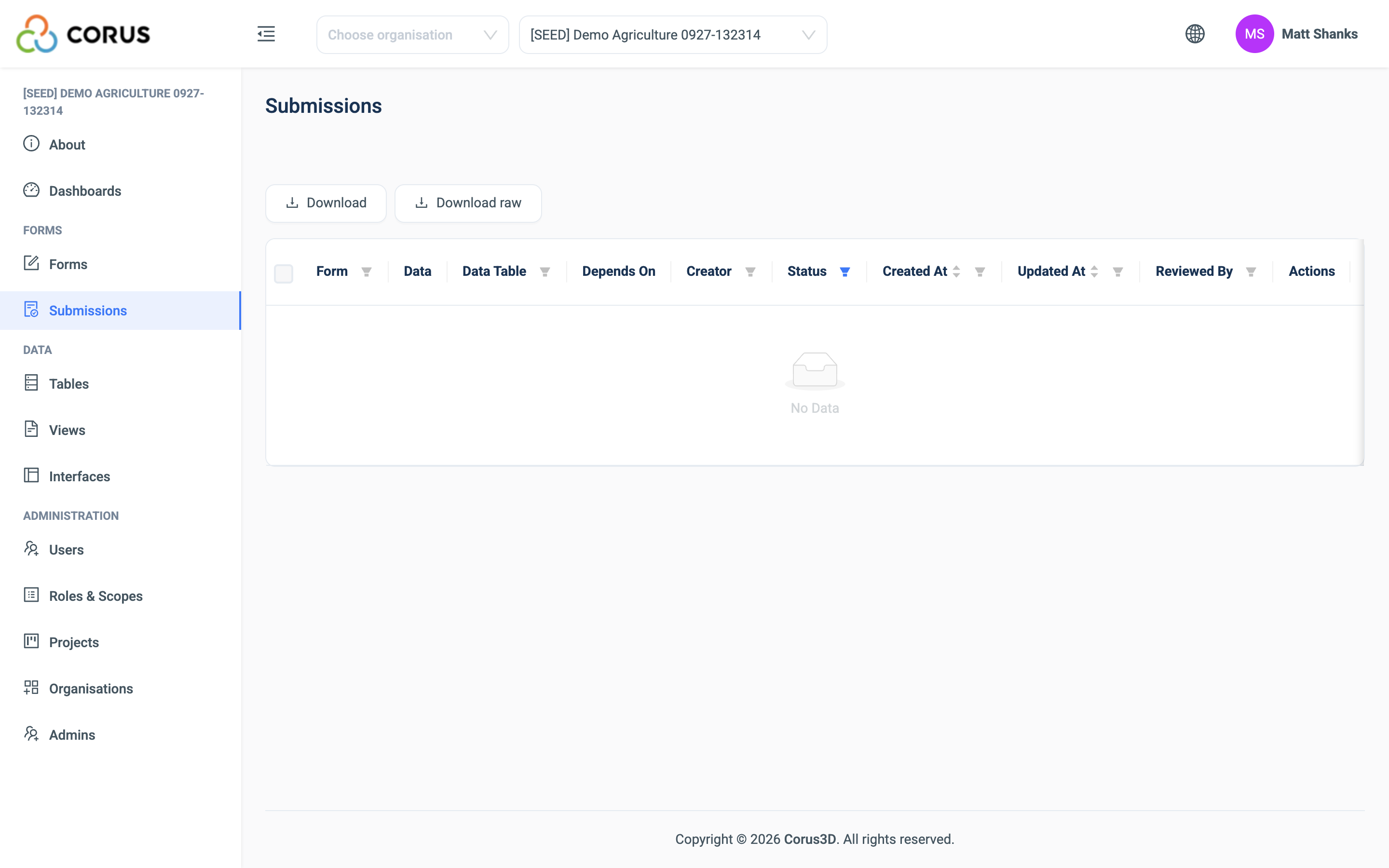1389x868 pixels.
Task: Select Submissions in sidebar
Action: pos(121,310)
